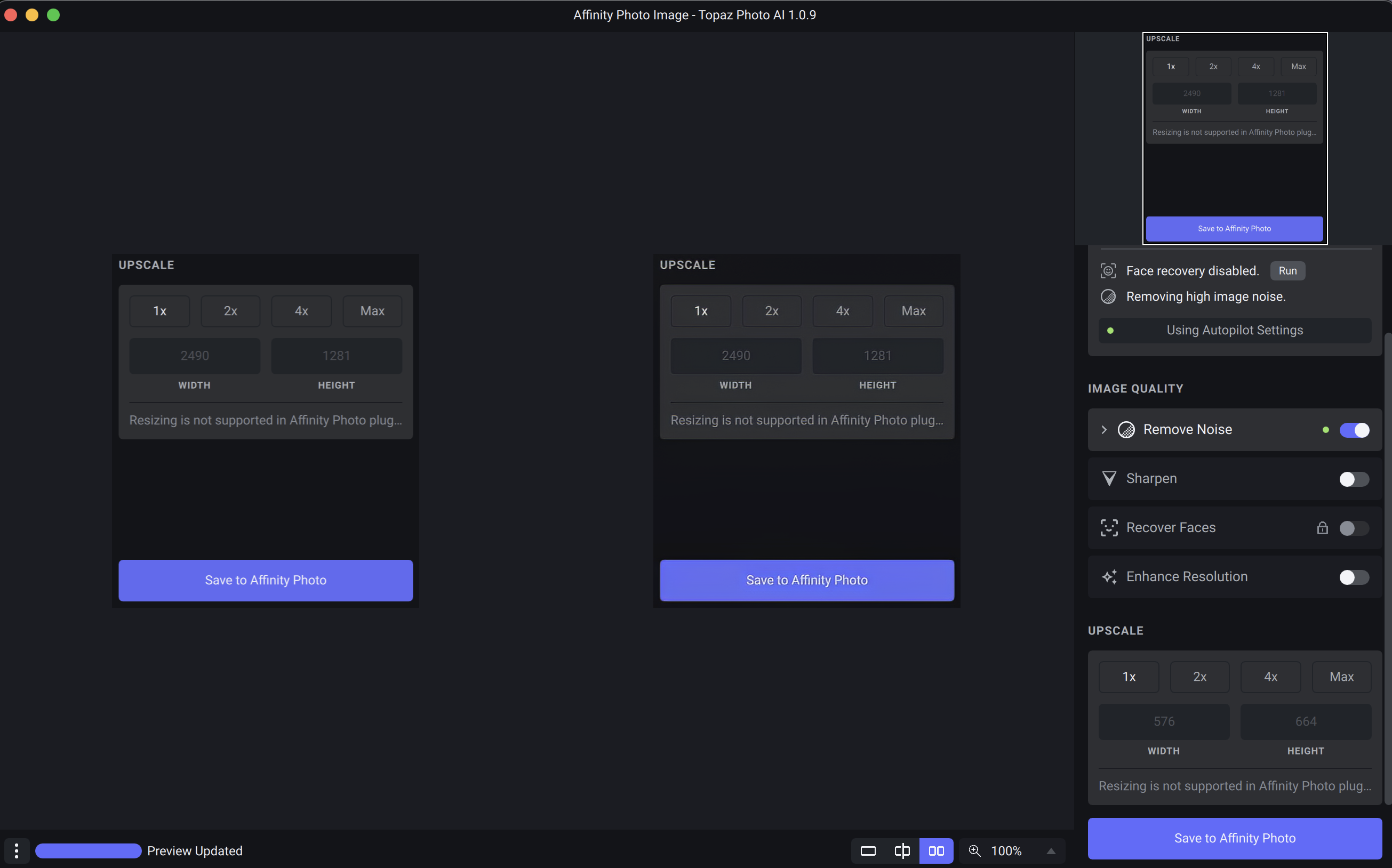This screenshot has width=1392, height=868.
Task: Click the 100% zoom value
Action: pyautogui.click(x=1006, y=851)
